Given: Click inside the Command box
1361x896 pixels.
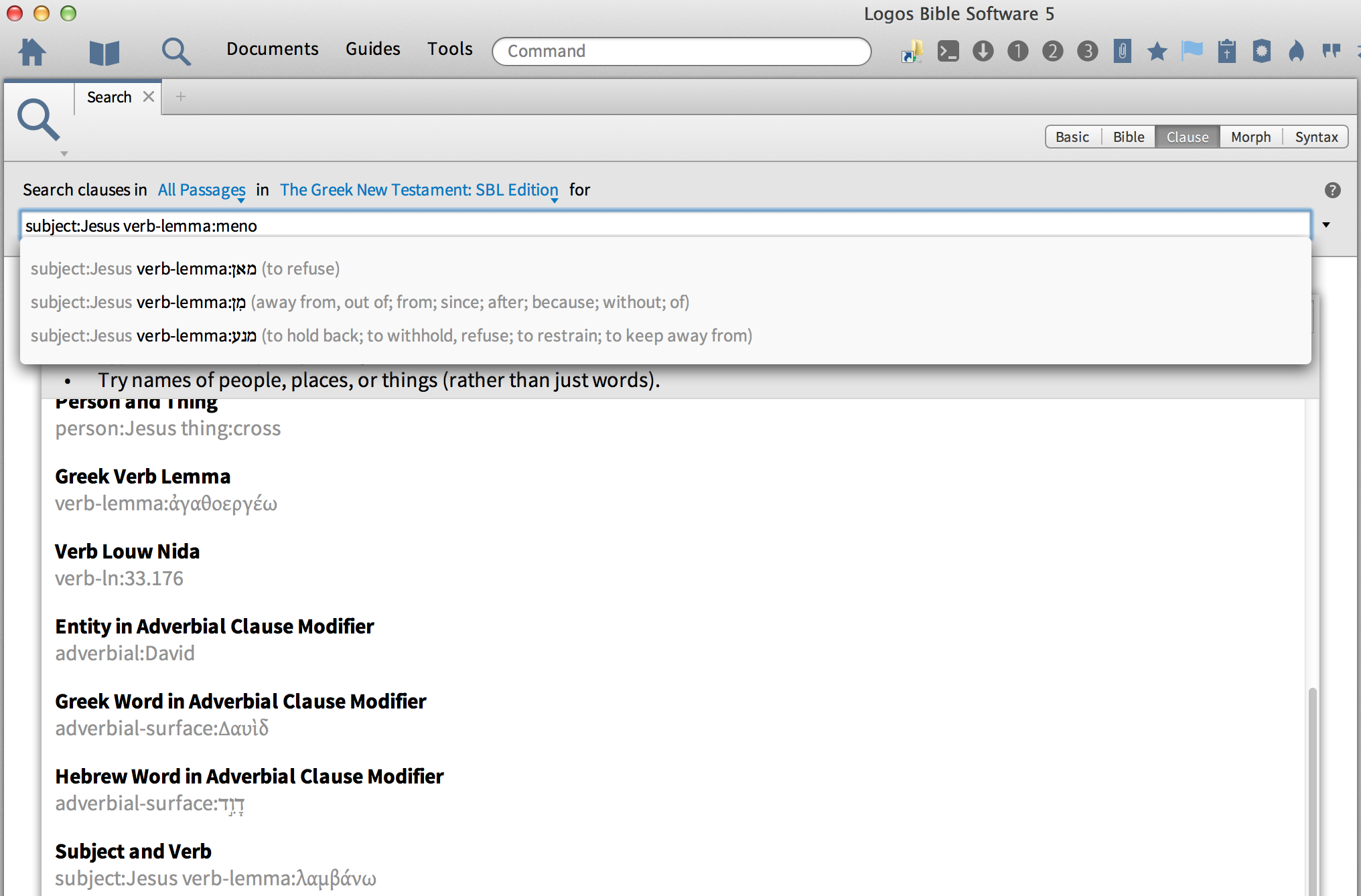Looking at the screenshot, I should click(681, 51).
